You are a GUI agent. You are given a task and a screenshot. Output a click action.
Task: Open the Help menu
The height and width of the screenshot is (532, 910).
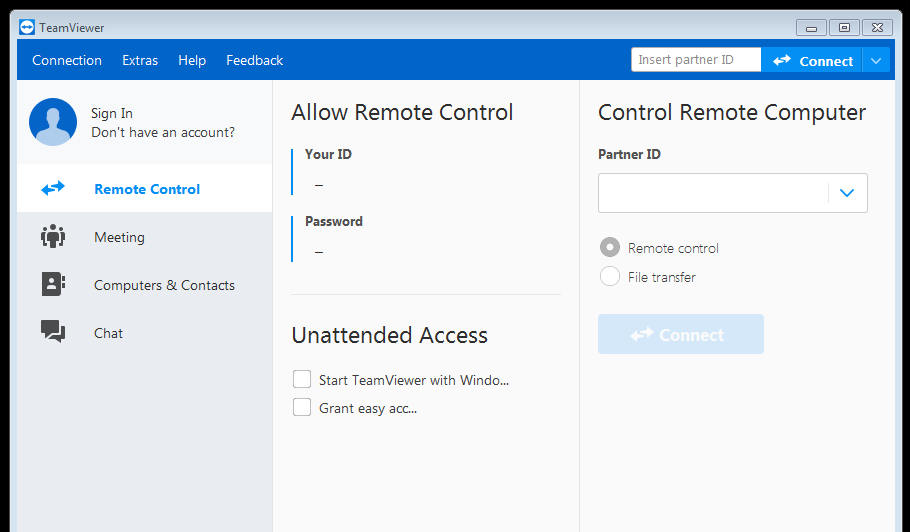tap(192, 60)
